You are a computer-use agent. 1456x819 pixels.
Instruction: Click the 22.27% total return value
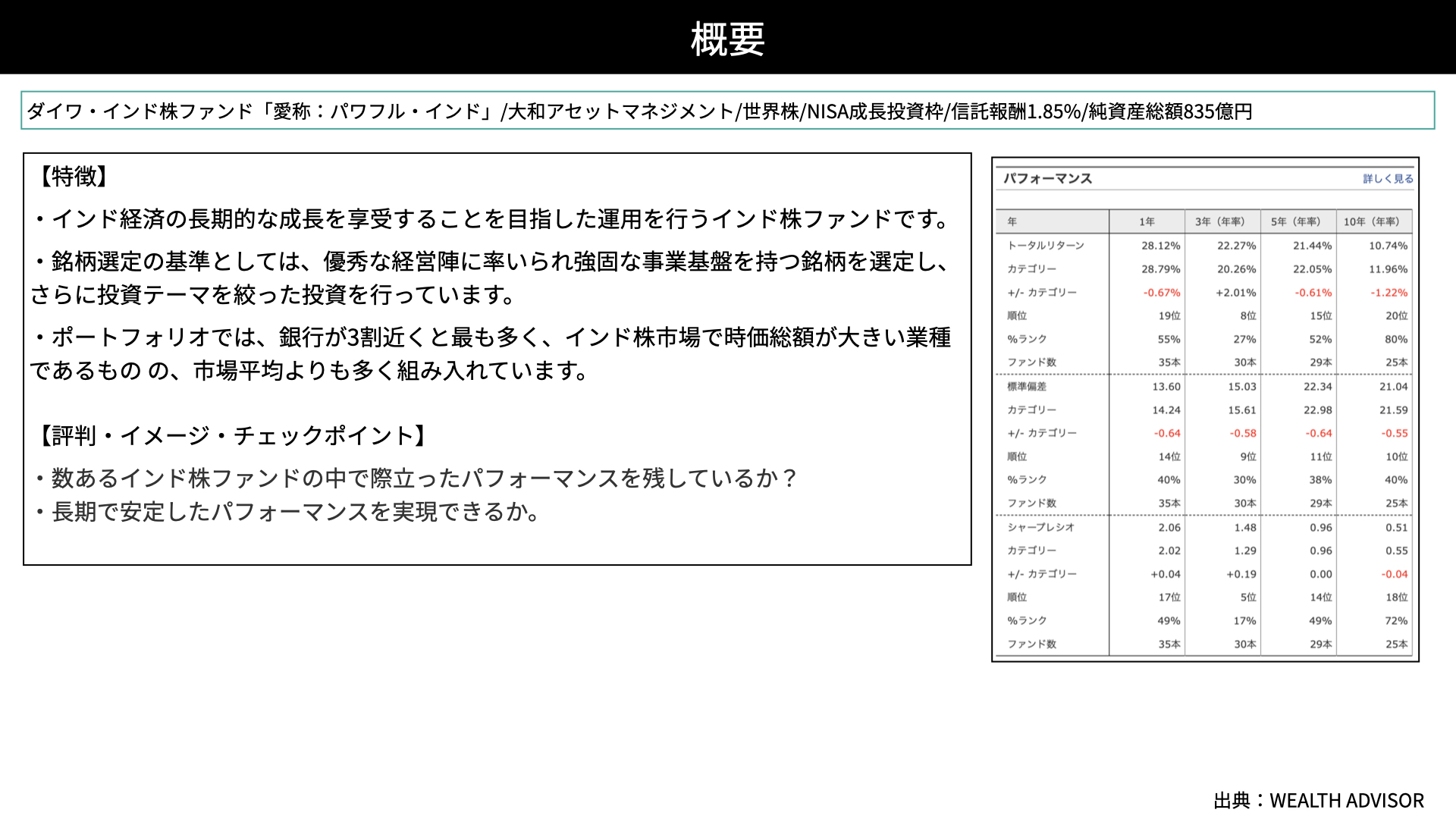(x=1237, y=246)
